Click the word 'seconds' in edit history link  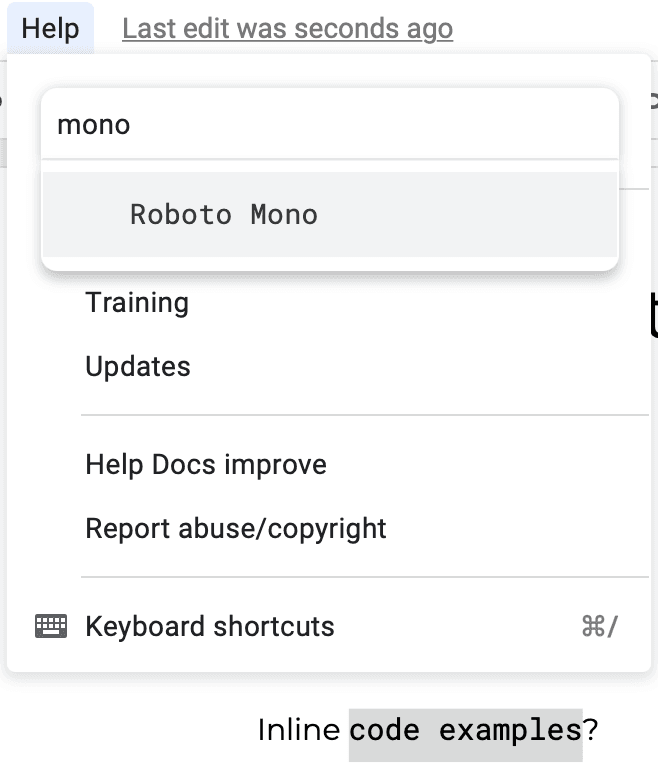coord(347,28)
